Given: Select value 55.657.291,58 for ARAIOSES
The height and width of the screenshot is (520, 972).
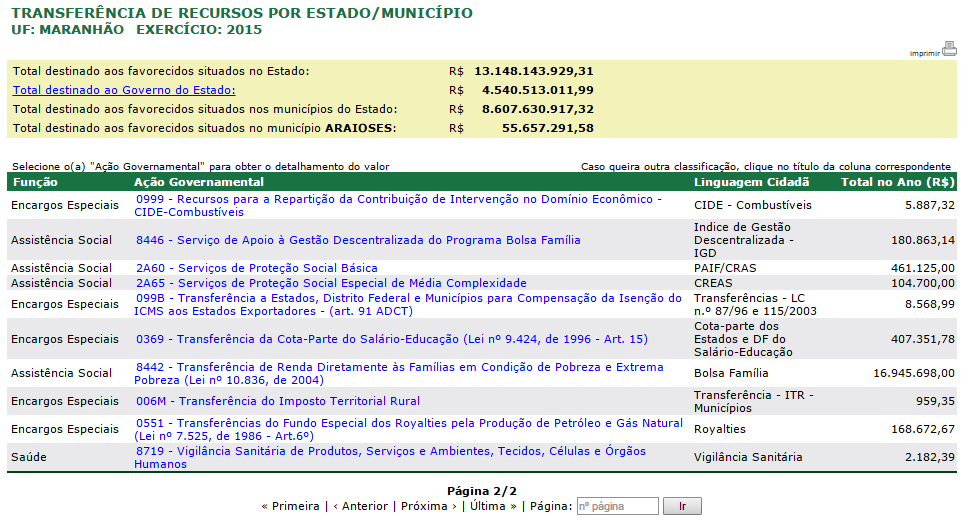Looking at the screenshot, I should 547,128.
